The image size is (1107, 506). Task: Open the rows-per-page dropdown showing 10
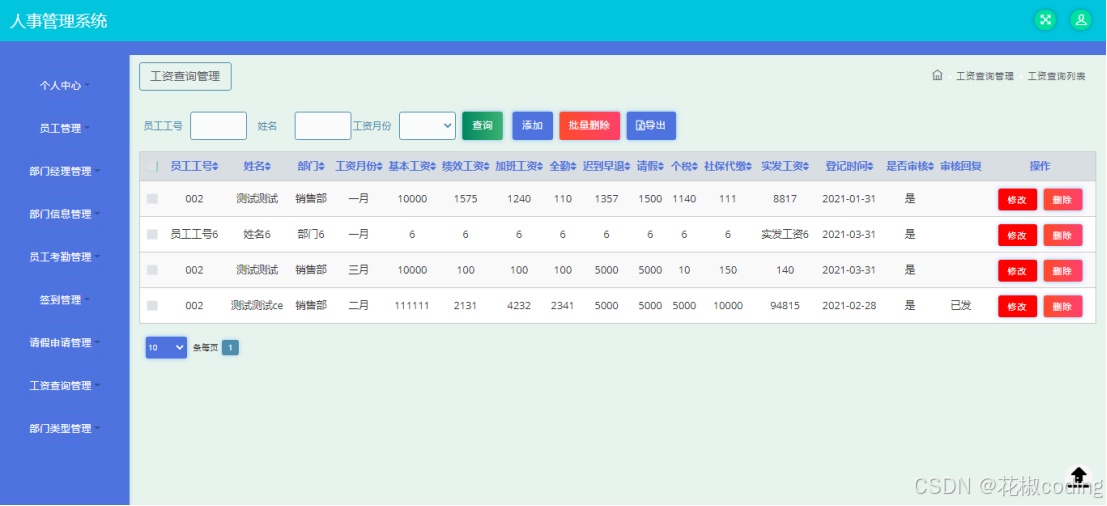tap(166, 347)
